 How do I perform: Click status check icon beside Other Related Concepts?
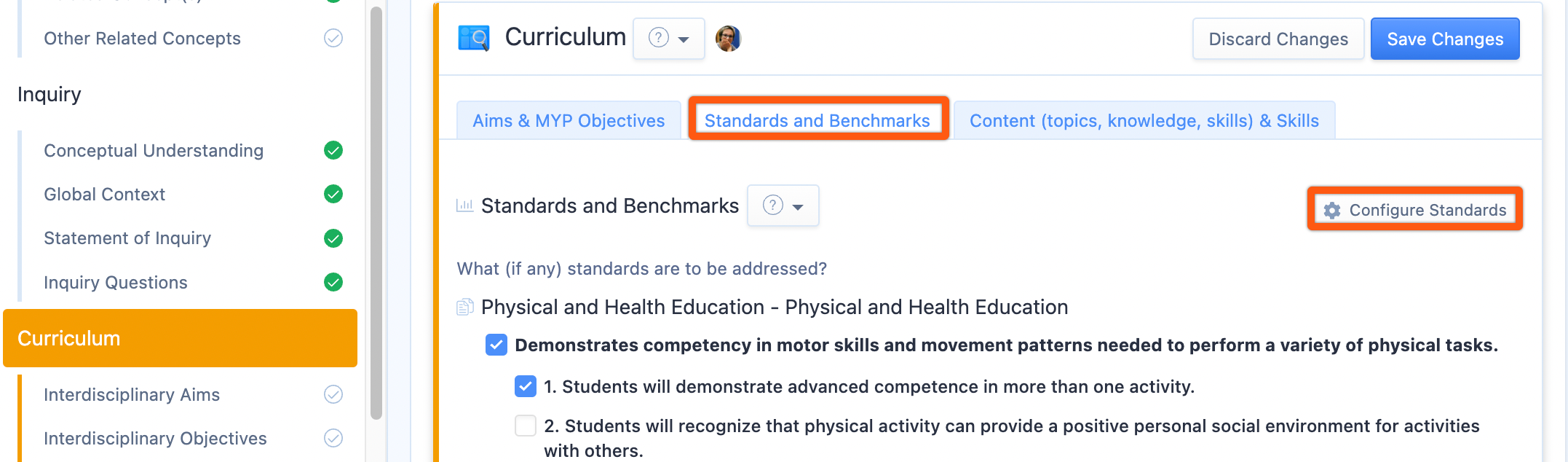point(333,39)
